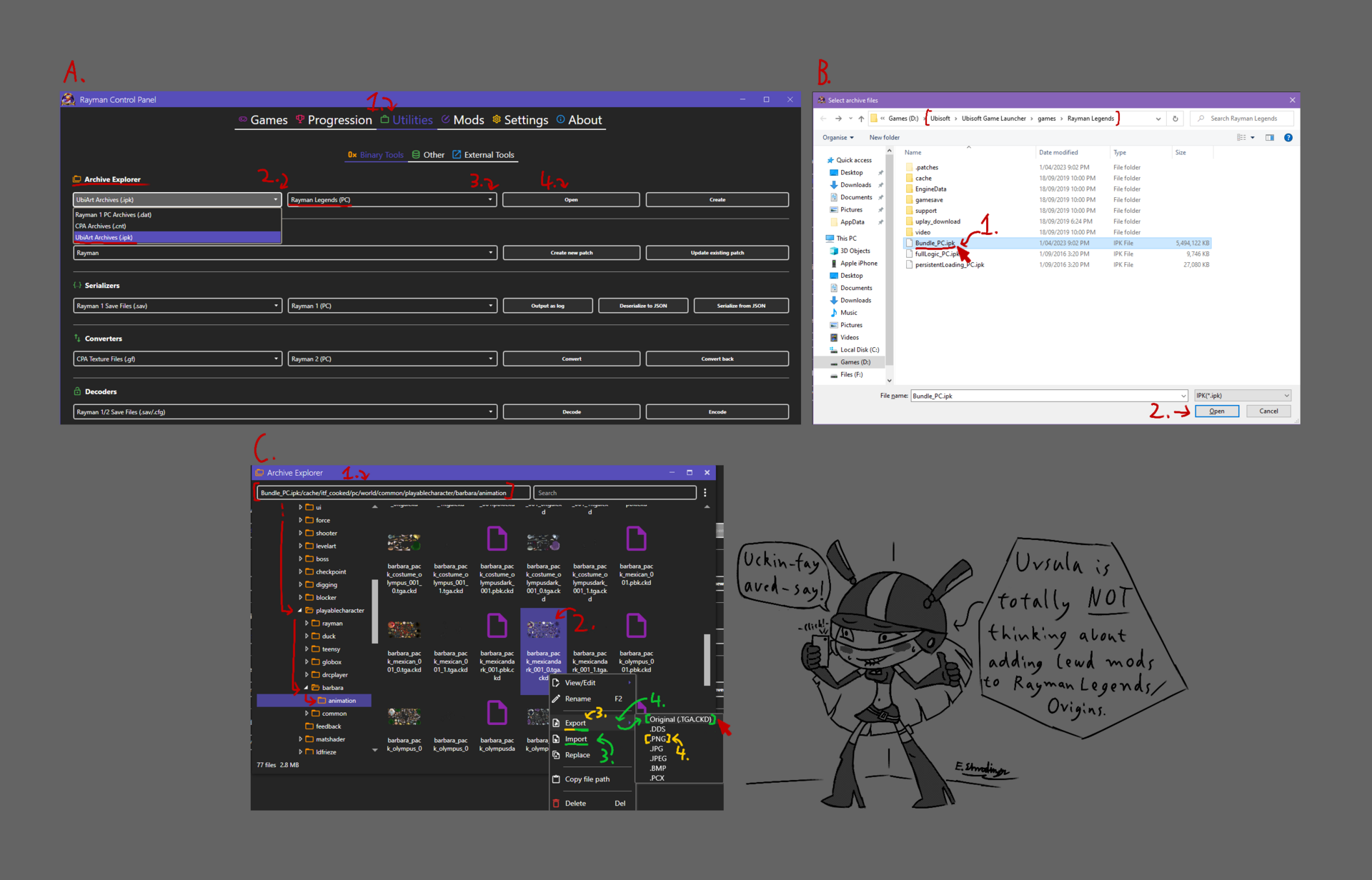The image size is (1372, 880).
Task: Choose CPA Archives (.cnt) from list
Action: [x=177, y=226]
